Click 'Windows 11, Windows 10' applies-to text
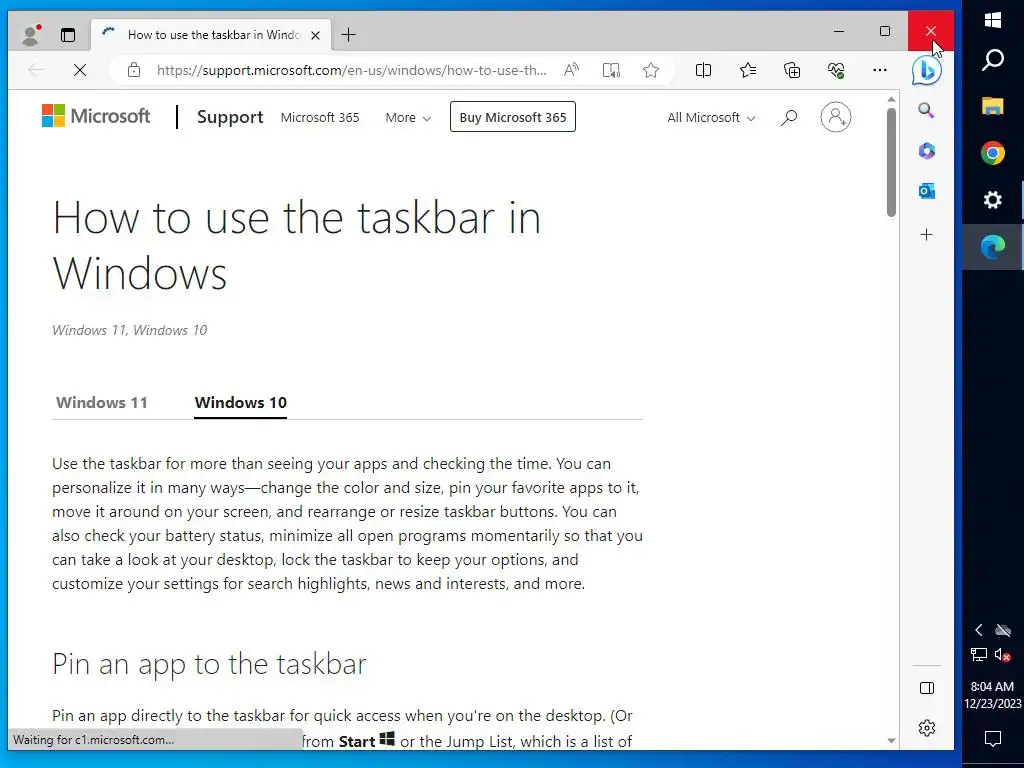 [x=129, y=330]
